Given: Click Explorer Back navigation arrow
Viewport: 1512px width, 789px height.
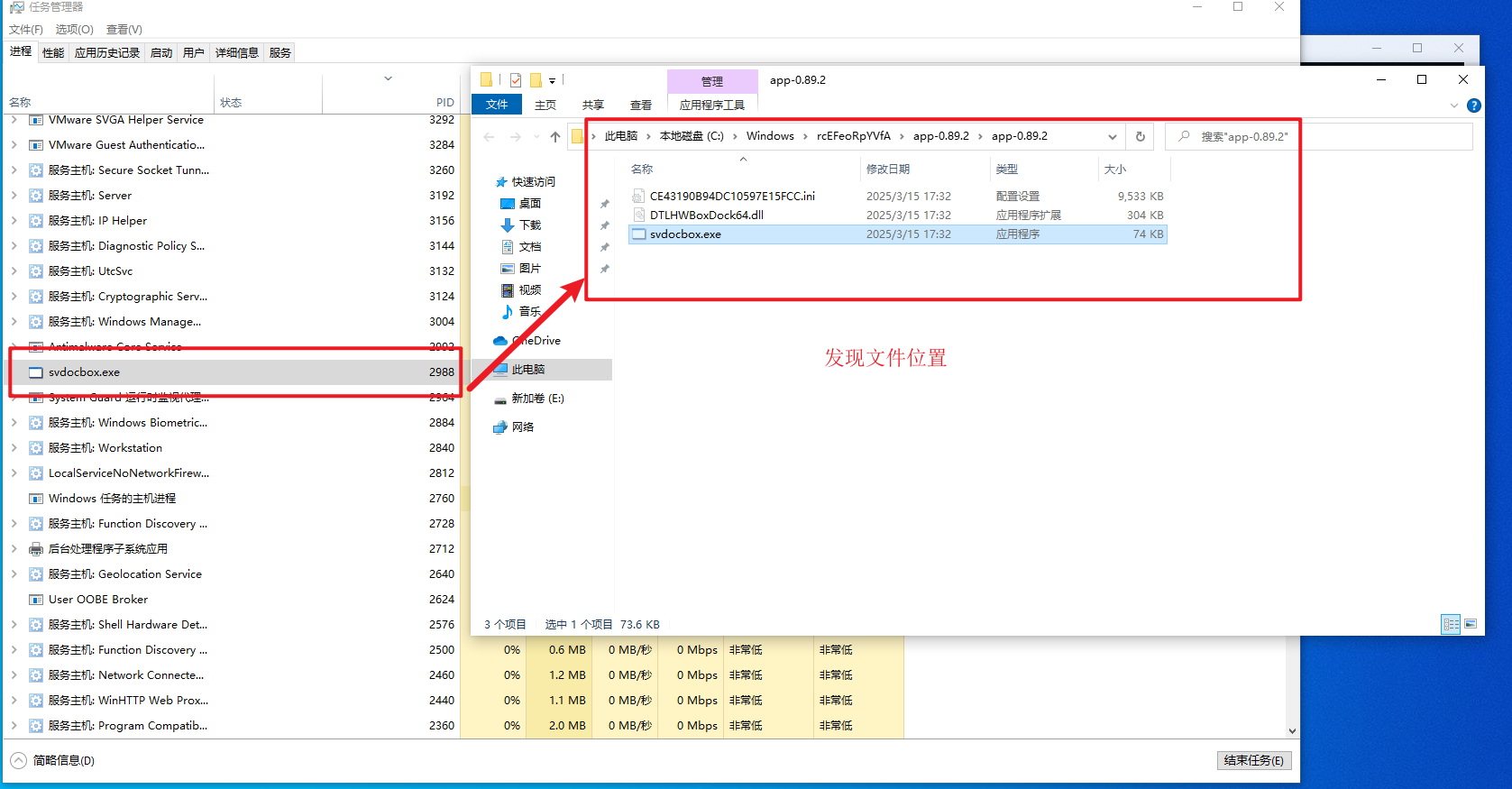Looking at the screenshot, I should [x=489, y=137].
